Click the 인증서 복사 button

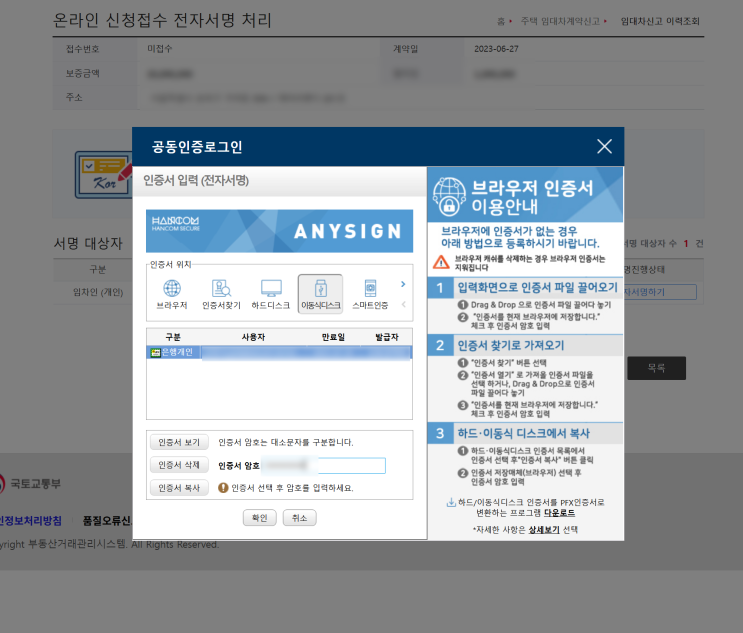coord(179,488)
